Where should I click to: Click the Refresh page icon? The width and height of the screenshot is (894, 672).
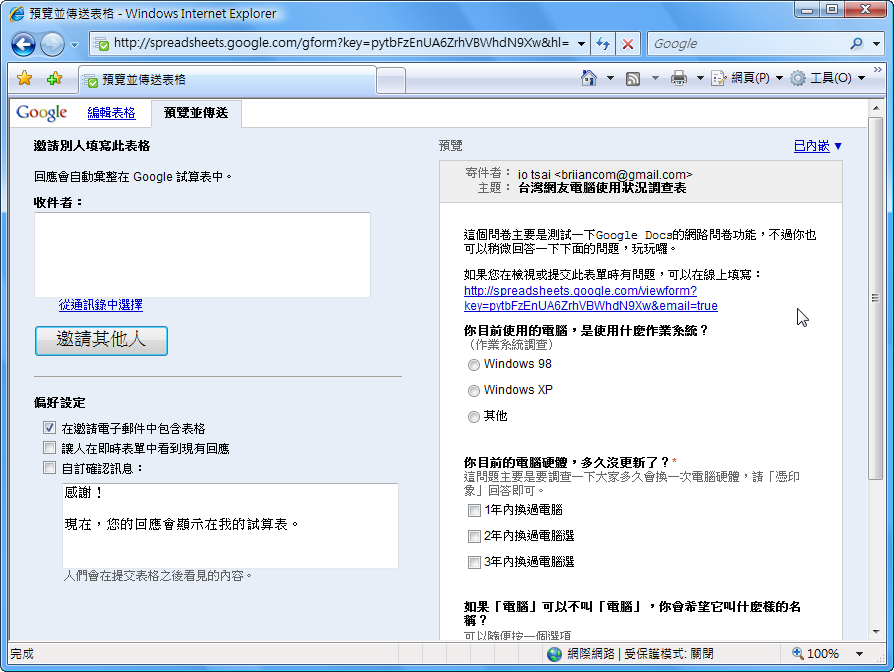tap(603, 44)
